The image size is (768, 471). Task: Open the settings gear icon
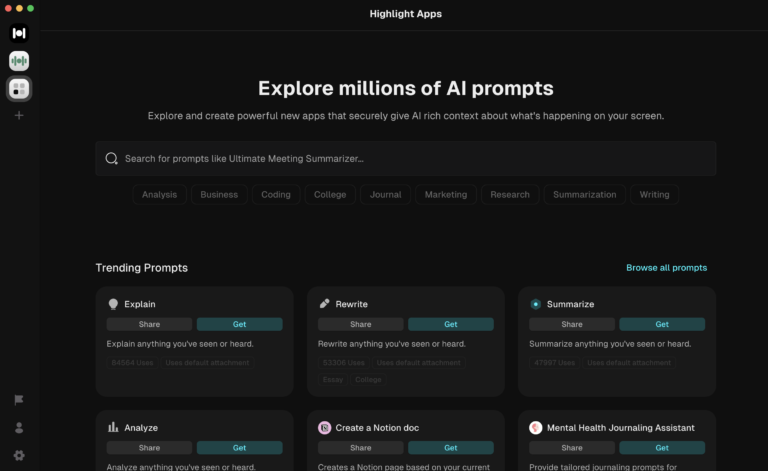click(x=19, y=455)
